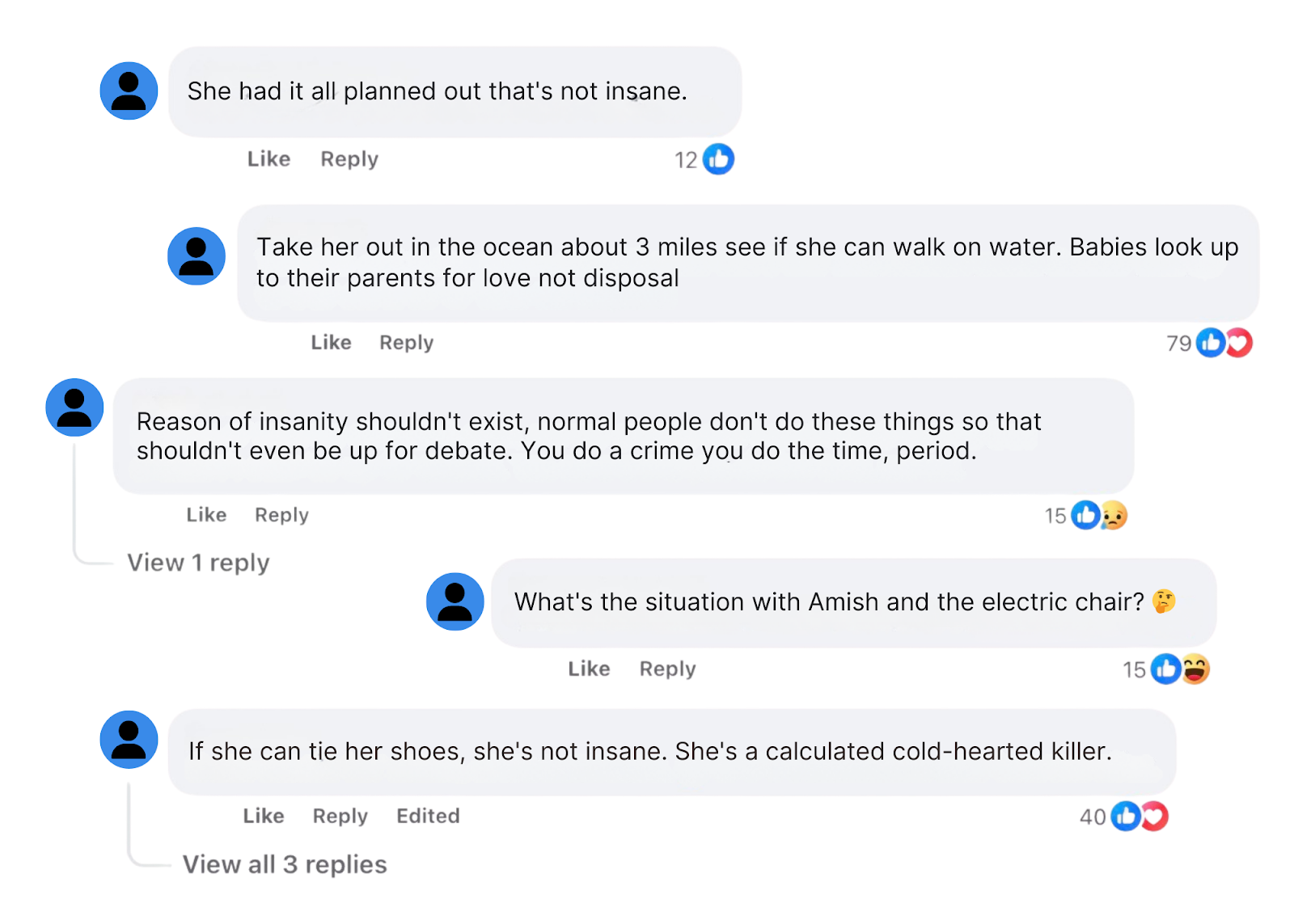The height and width of the screenshot is (924, 1294).
Task: Reply to the 'walk on water' comment
Action: tap(406, 343)
